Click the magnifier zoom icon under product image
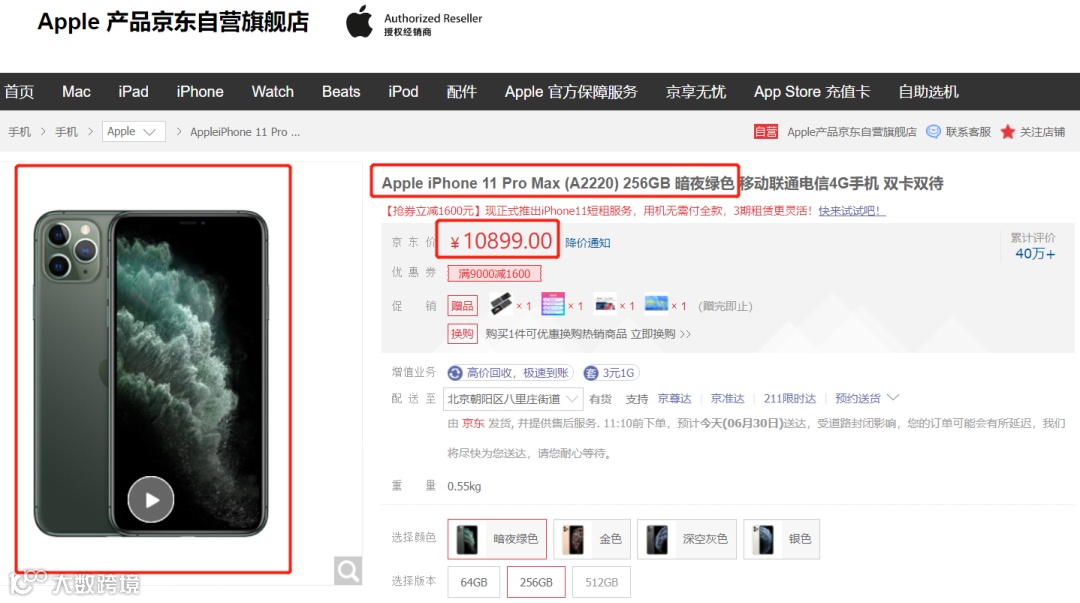This screenshot has height=603, width=1080. point(348,571)
